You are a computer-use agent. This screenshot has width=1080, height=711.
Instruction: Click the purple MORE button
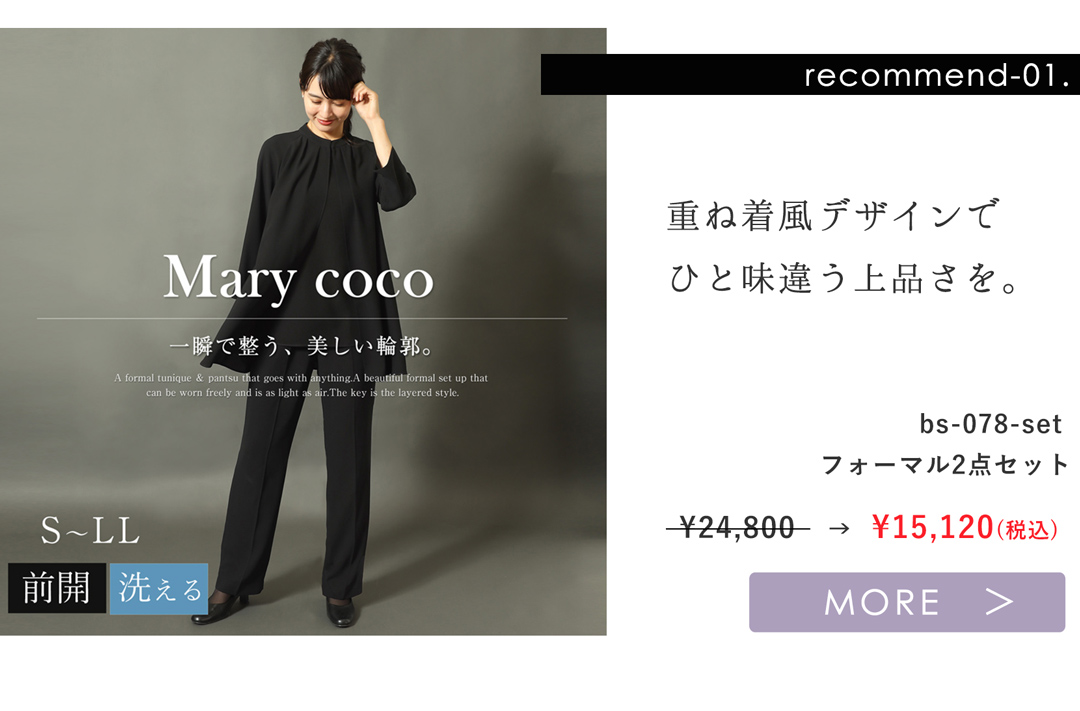pyautogui.click(x=906, y=602)
